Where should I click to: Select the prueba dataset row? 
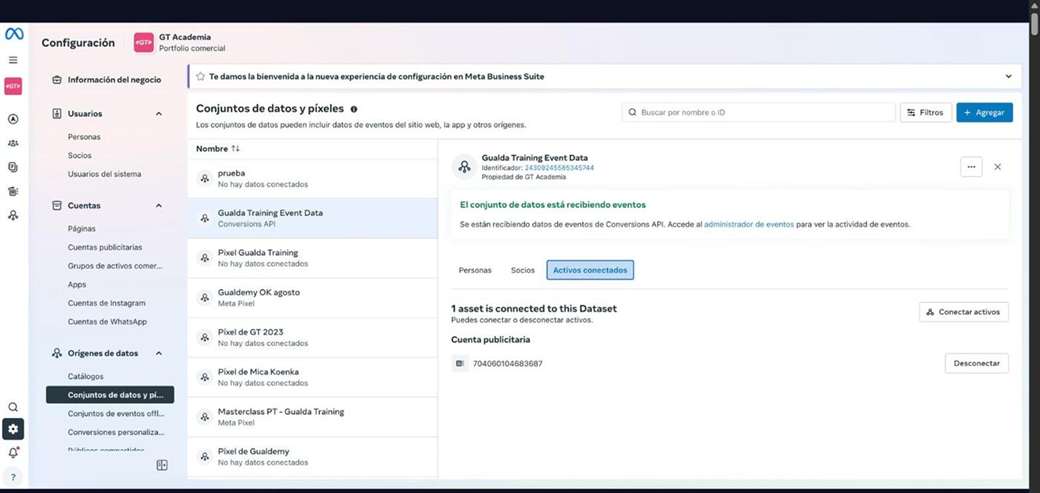tap(312, 178)
